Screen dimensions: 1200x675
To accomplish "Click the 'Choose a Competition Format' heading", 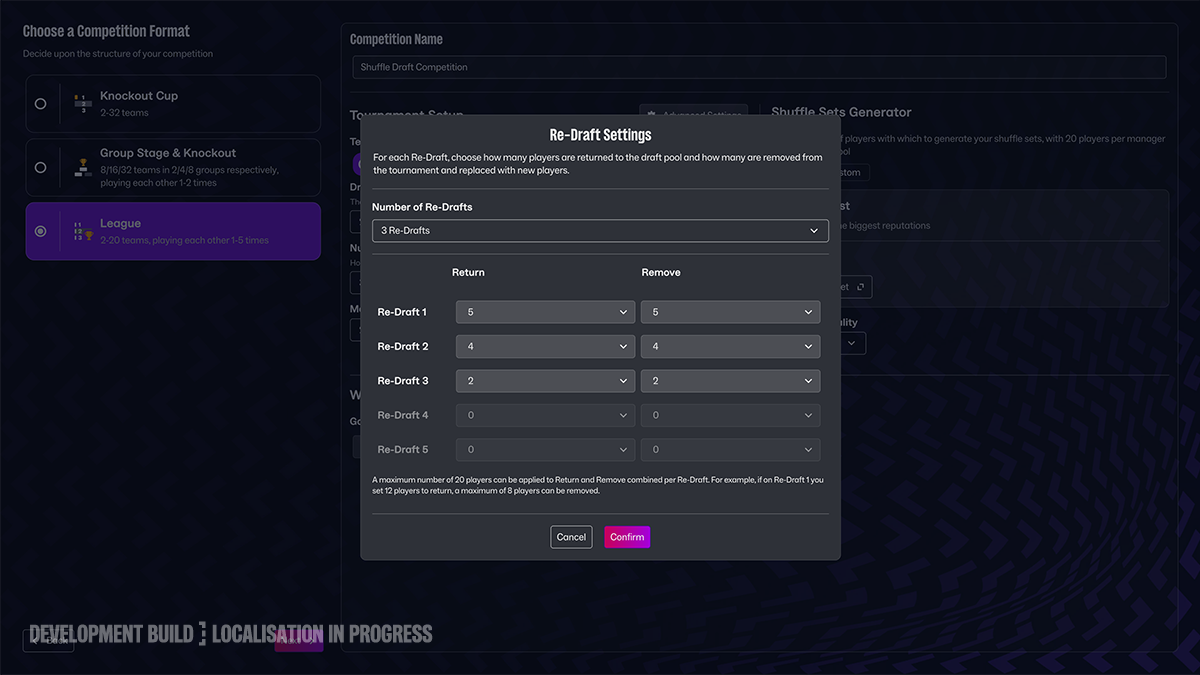I will click(106, 32).
